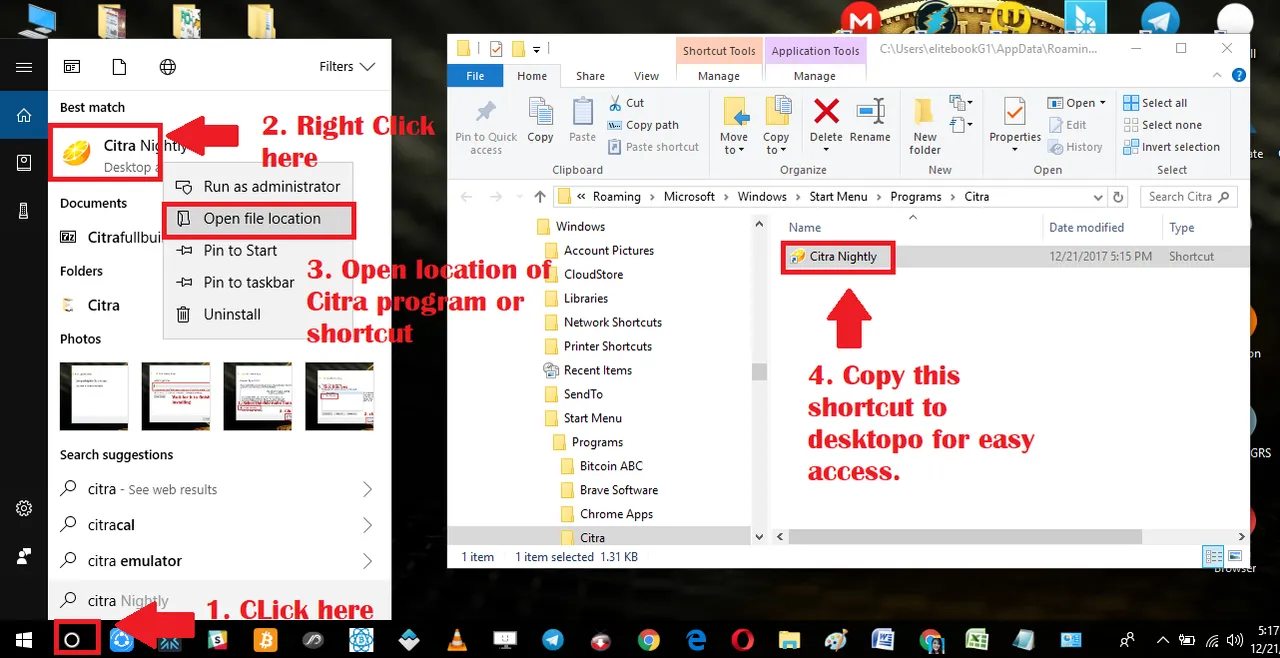The image size is (1280, 658).
Task: Click Select none in ribbon
Action: coord(1162,125)
